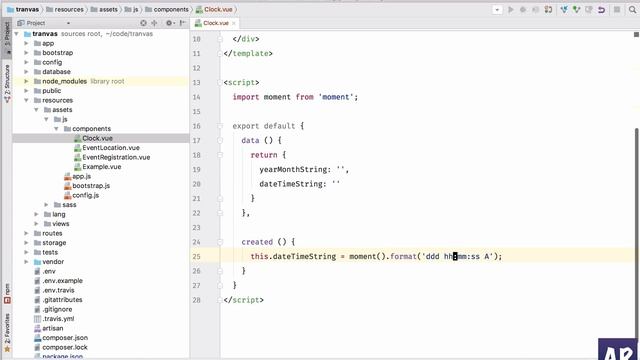Expand the public folder
Viewport: 640px width, 360px height.
point(26,91)
